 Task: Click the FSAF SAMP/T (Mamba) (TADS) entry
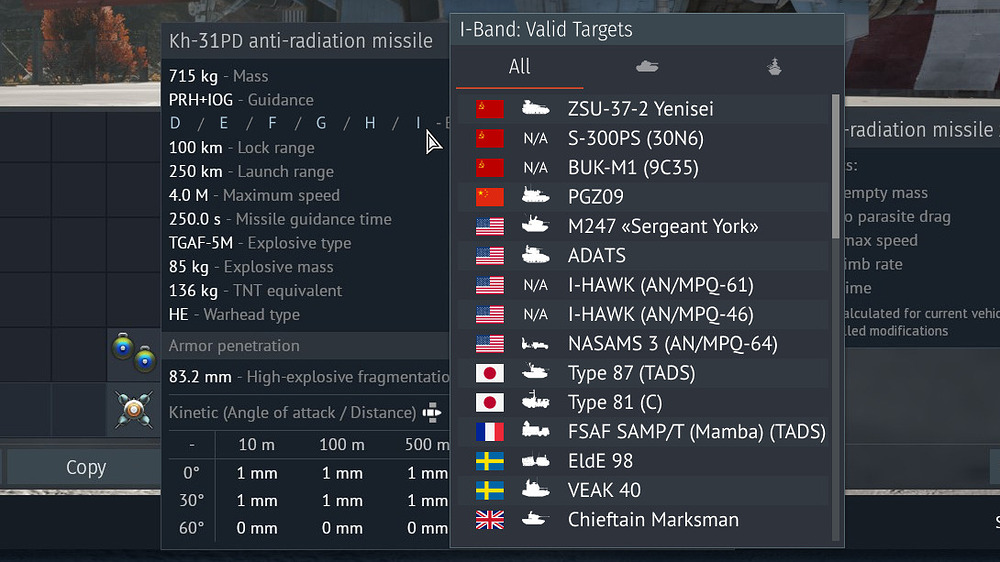coord(643,432)
